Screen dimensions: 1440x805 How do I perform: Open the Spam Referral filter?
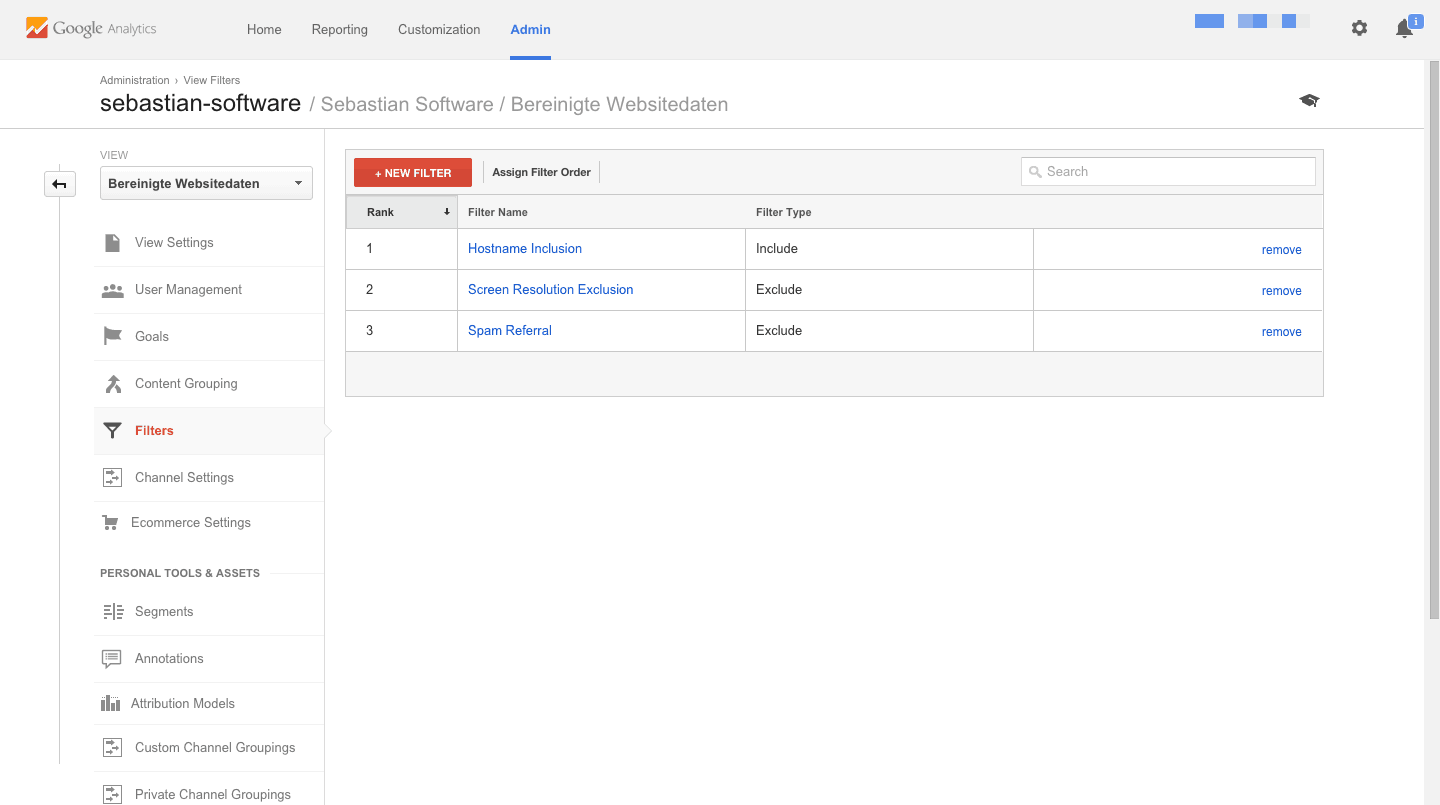(510, 331)
